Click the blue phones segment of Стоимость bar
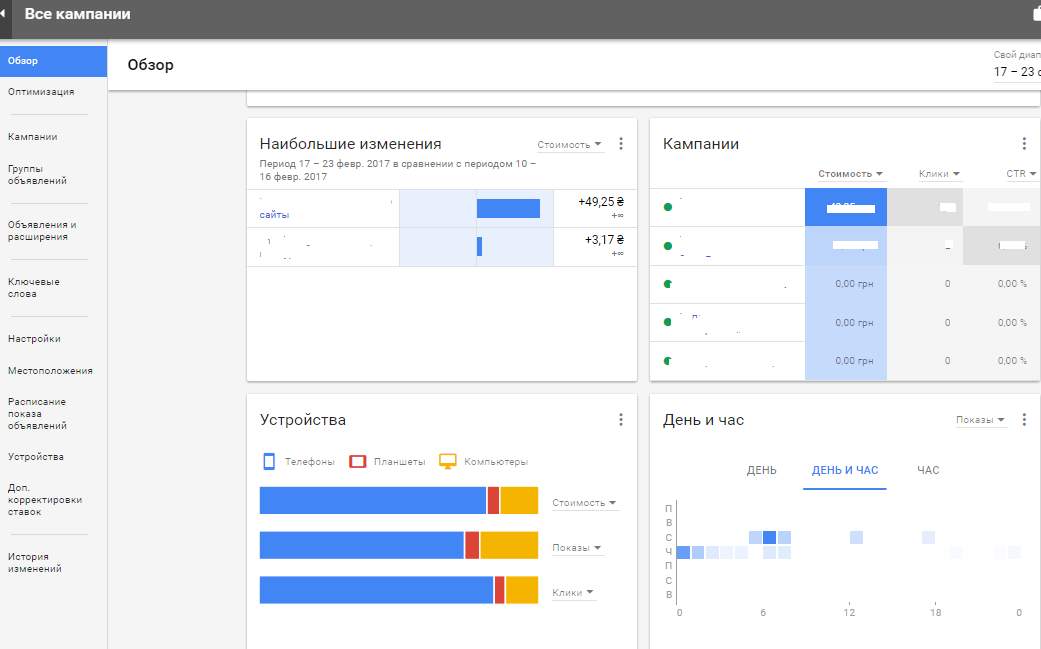Screen dimensions: 1041x649 pyautogui.click(x=372, y=500)
